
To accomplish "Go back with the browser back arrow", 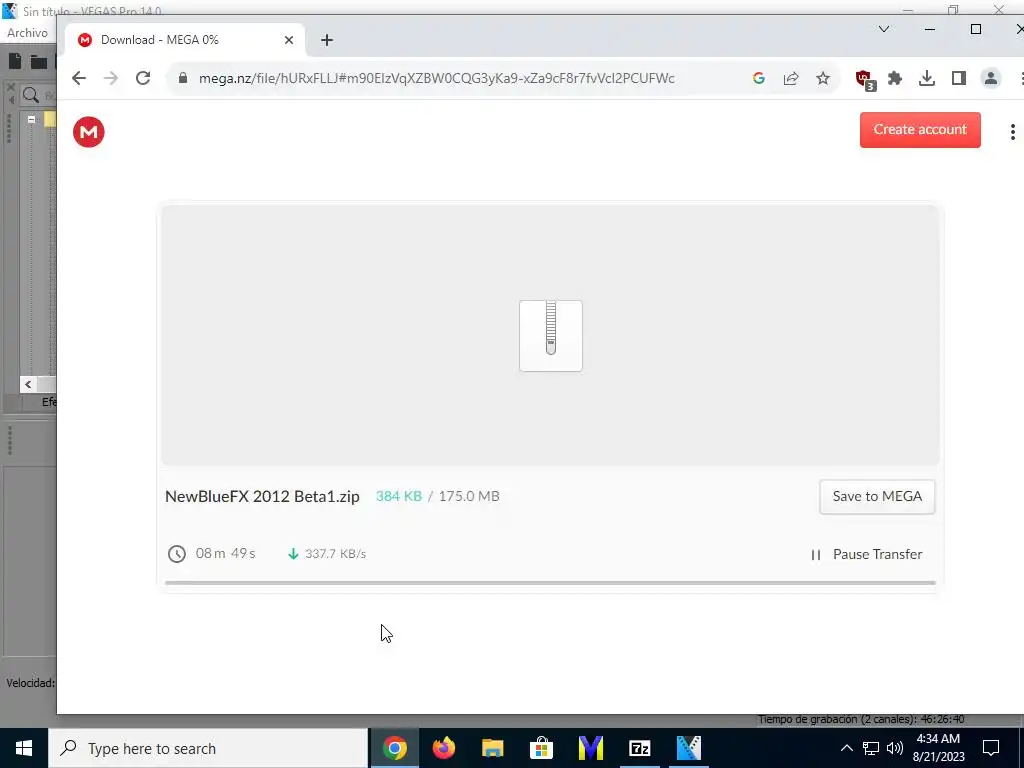I will pos(79,78).
